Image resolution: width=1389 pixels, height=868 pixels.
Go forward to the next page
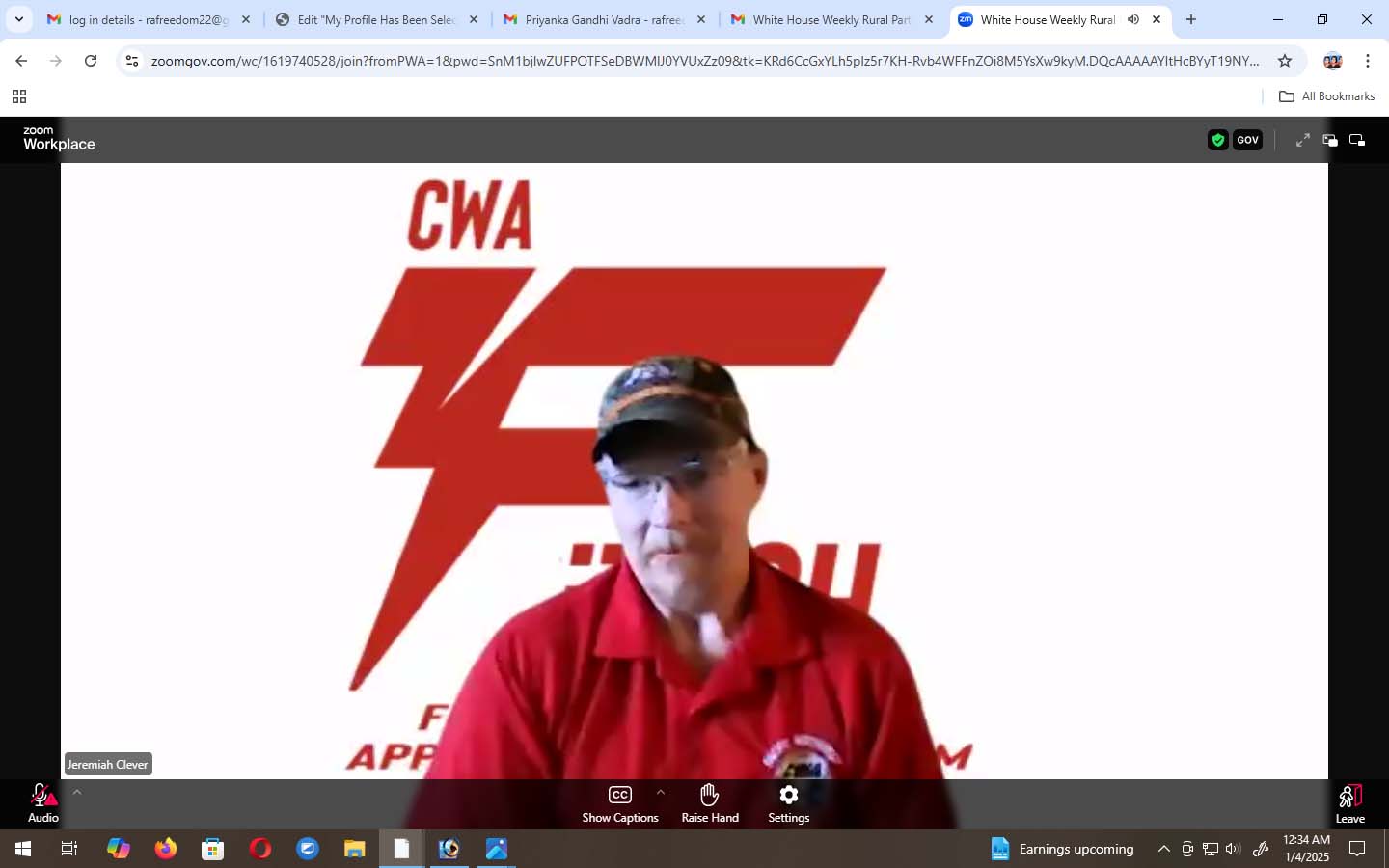coord(56,61)
